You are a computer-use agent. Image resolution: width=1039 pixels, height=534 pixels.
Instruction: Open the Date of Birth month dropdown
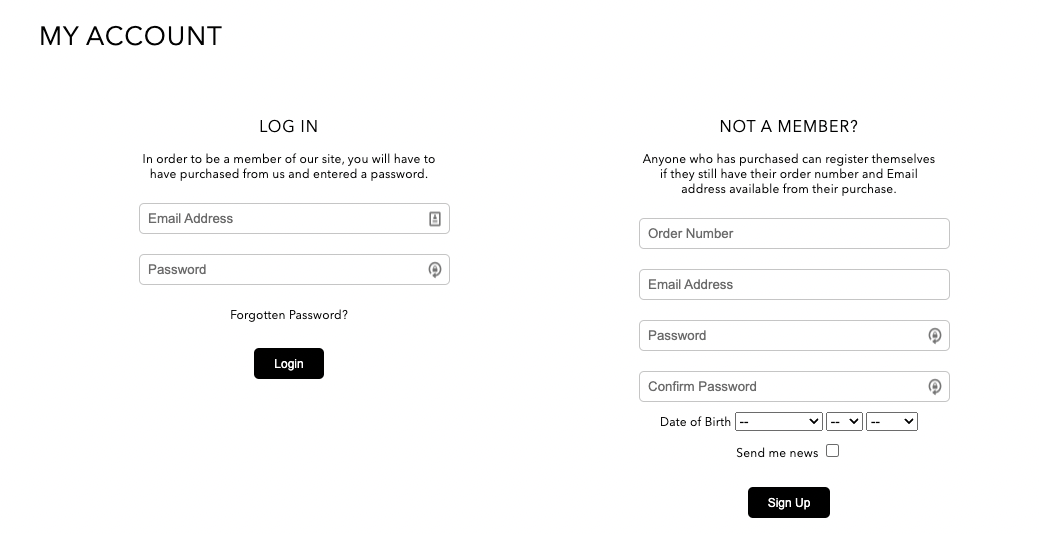[779, 421]
